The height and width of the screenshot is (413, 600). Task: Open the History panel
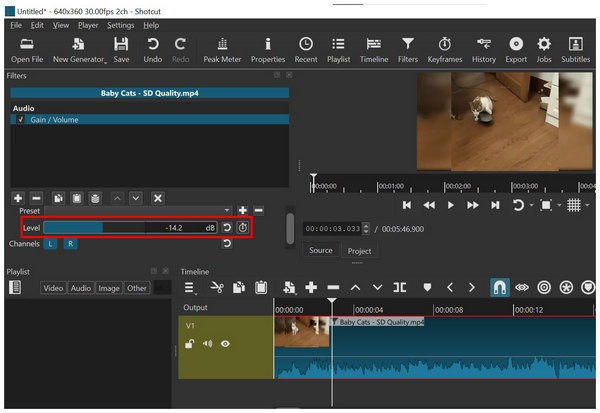tap(483, 50)
